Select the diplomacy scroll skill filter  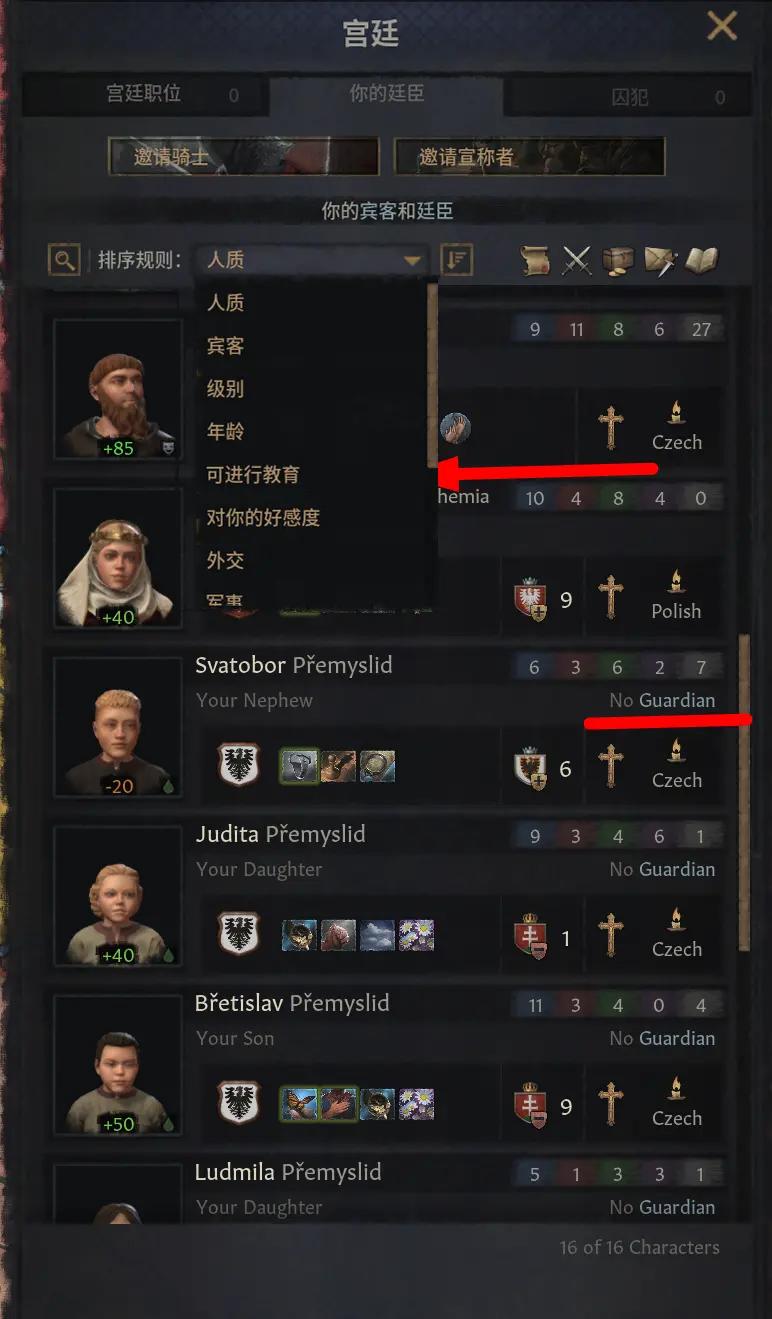pyautogui.click(x=536, y=260)
